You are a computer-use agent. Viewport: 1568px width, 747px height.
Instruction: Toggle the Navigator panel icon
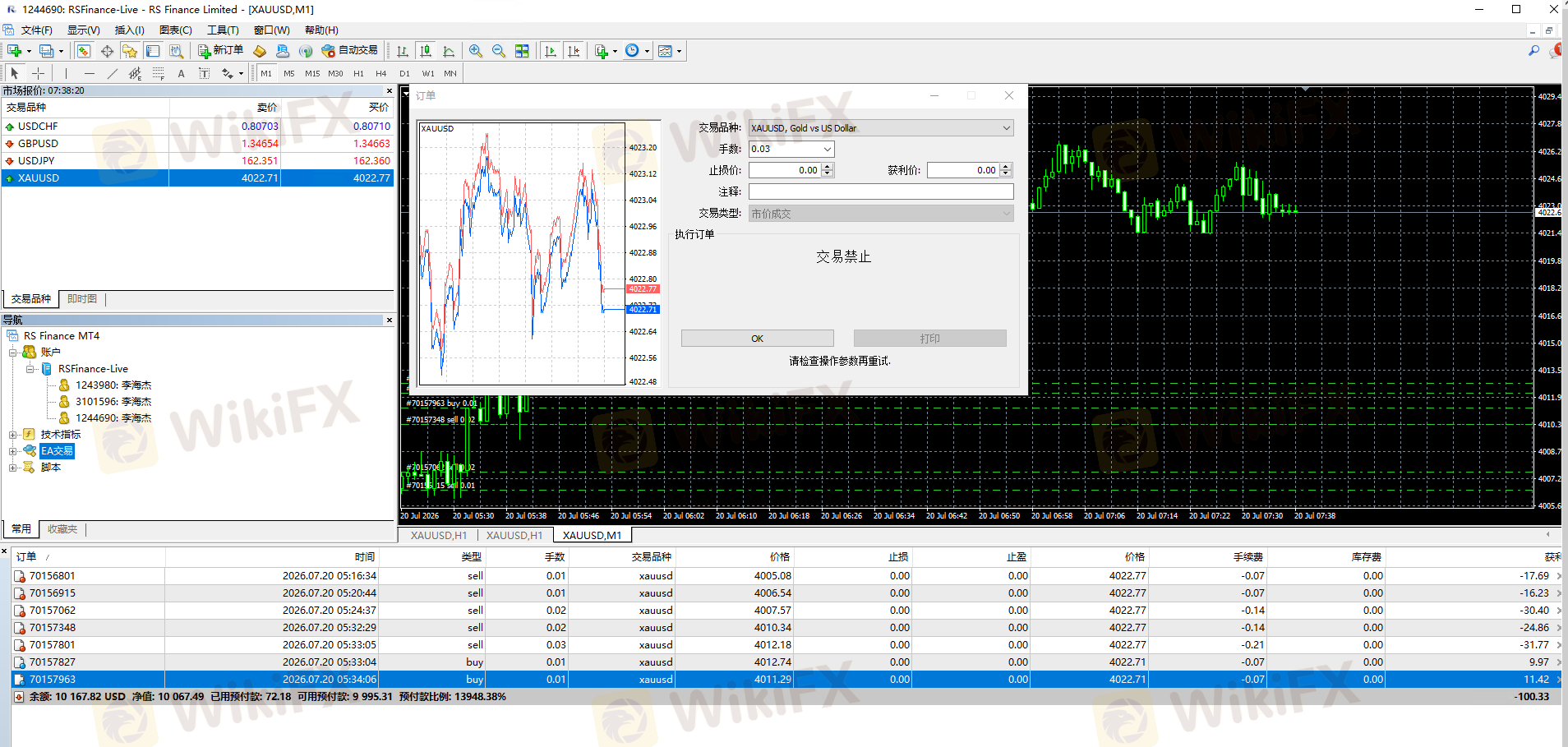pyautogui.click(x=130, y=51)
